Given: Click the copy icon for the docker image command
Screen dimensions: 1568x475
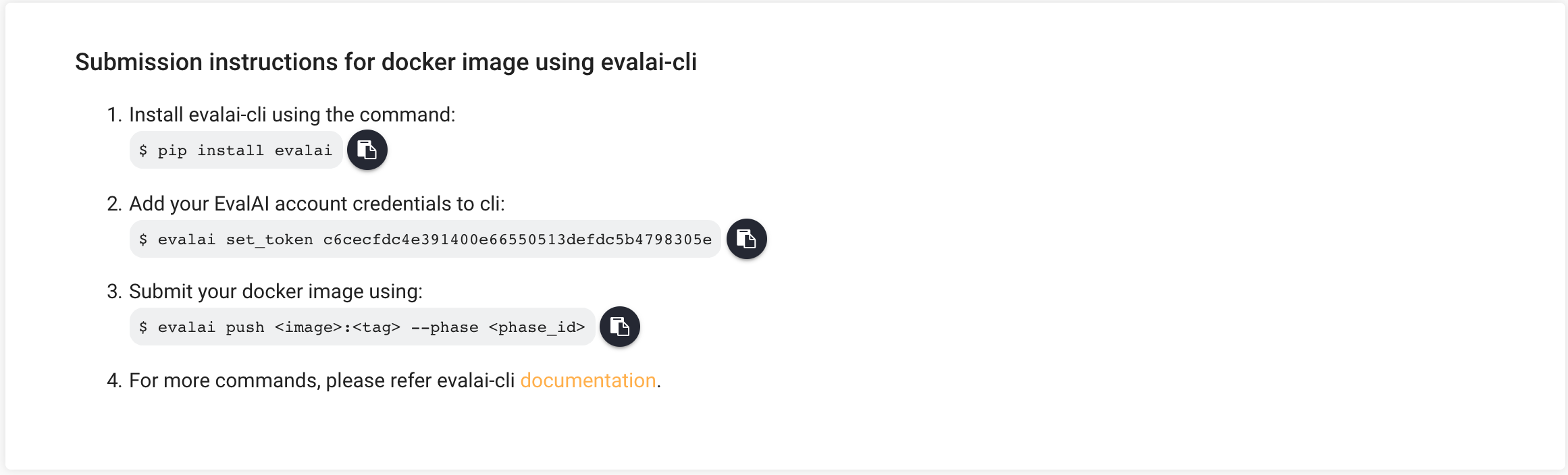Looking at the screenshot, I should point(620,327).
